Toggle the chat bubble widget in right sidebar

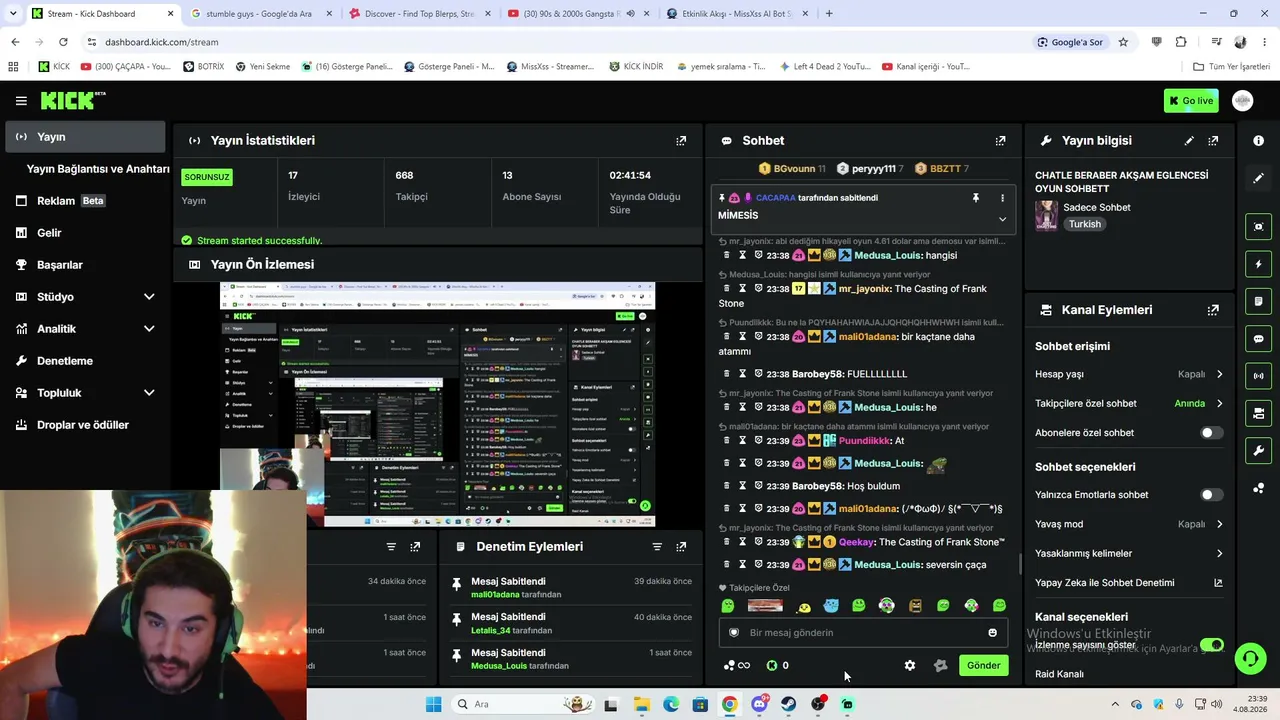point(1258,339)
